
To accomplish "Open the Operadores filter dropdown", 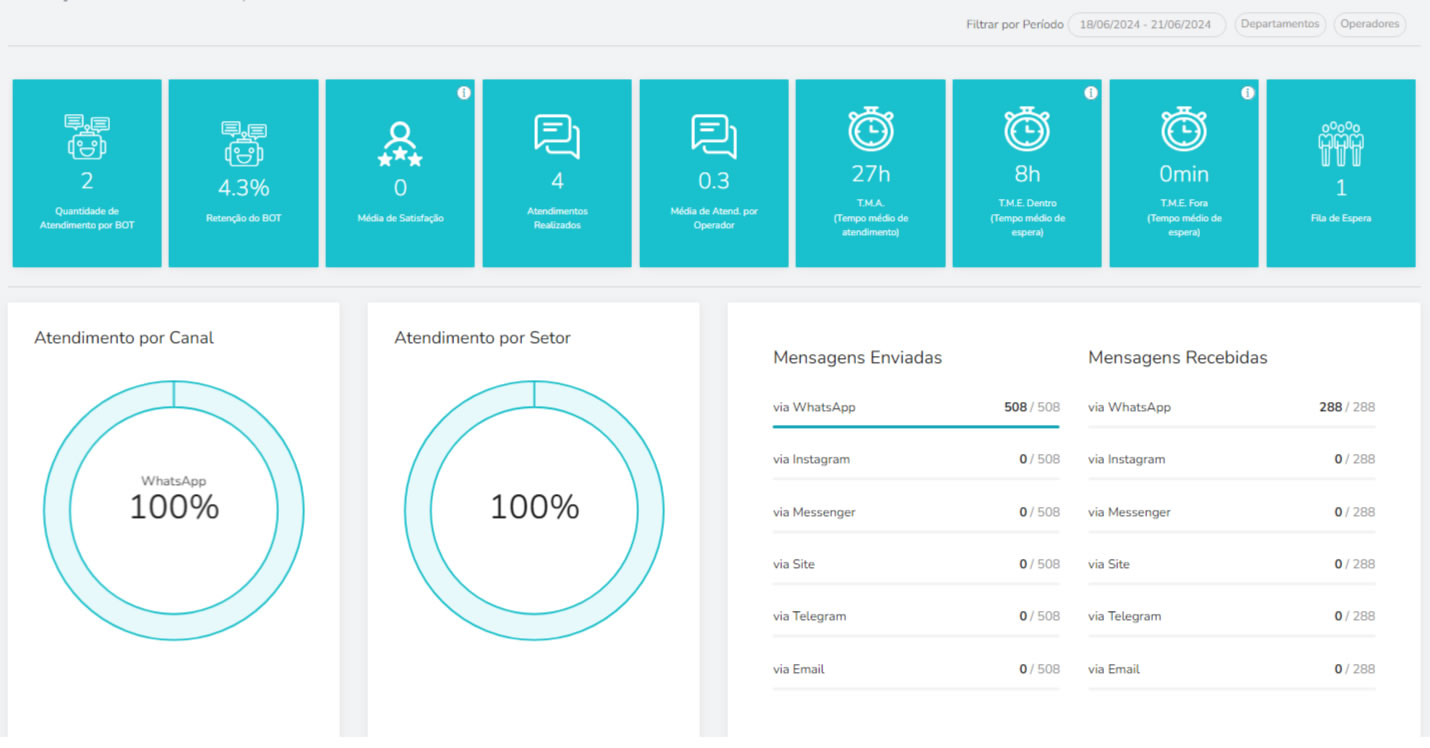I will (x=1369, y=24).
